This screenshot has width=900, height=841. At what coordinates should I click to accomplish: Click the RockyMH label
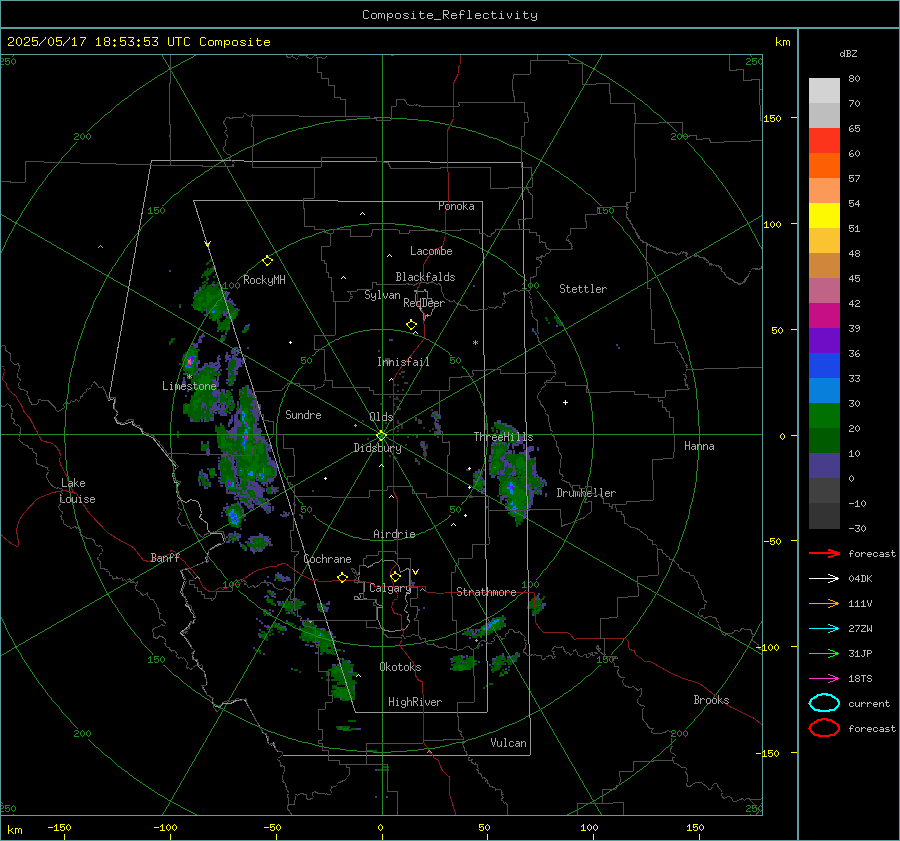point(264,280)
